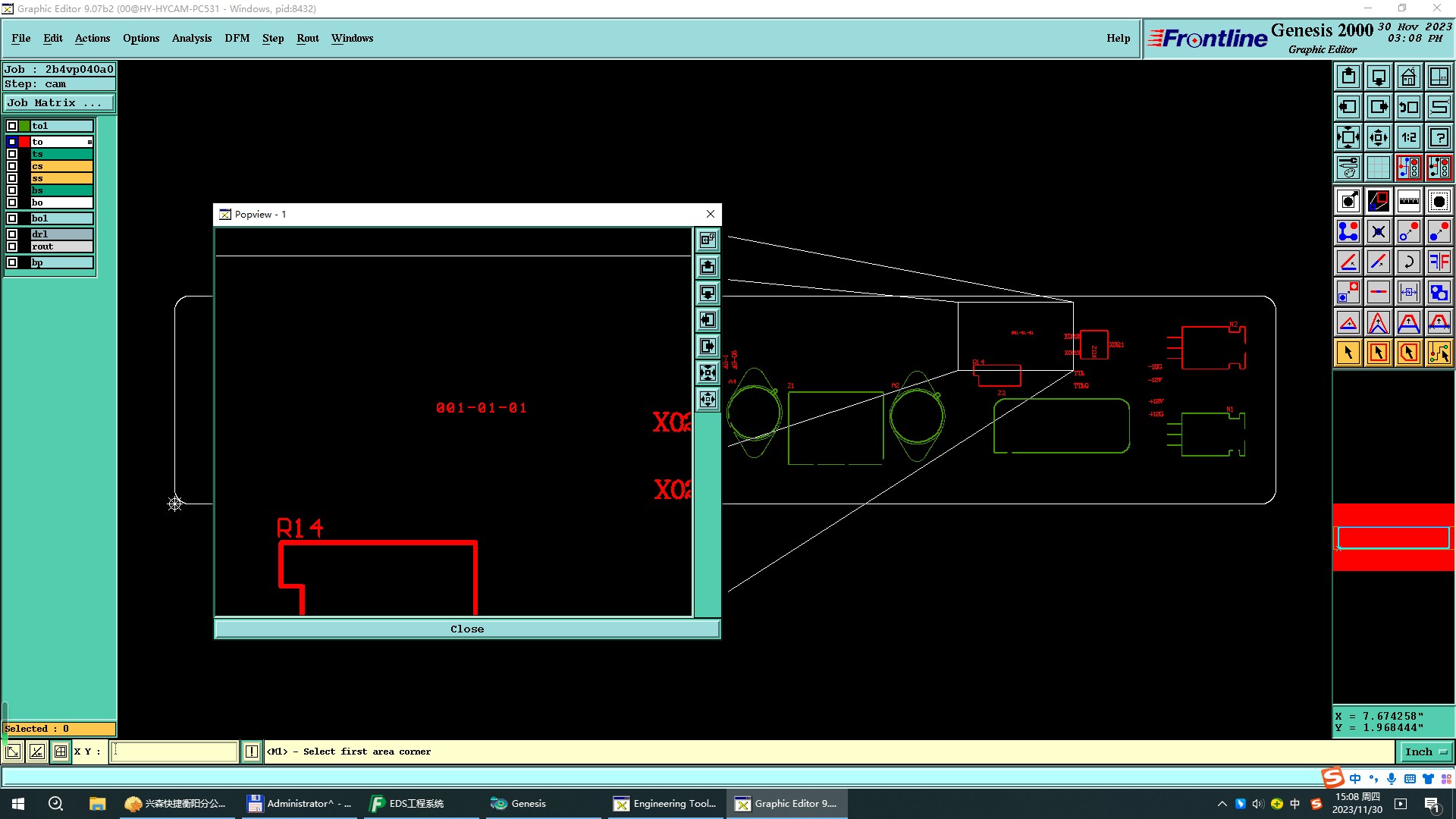
Task: Click Close button in Popview window
Action: [466, 629]
